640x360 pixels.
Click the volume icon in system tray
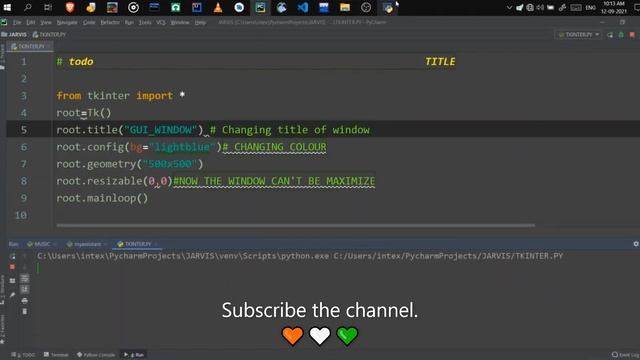pos(540,7)
